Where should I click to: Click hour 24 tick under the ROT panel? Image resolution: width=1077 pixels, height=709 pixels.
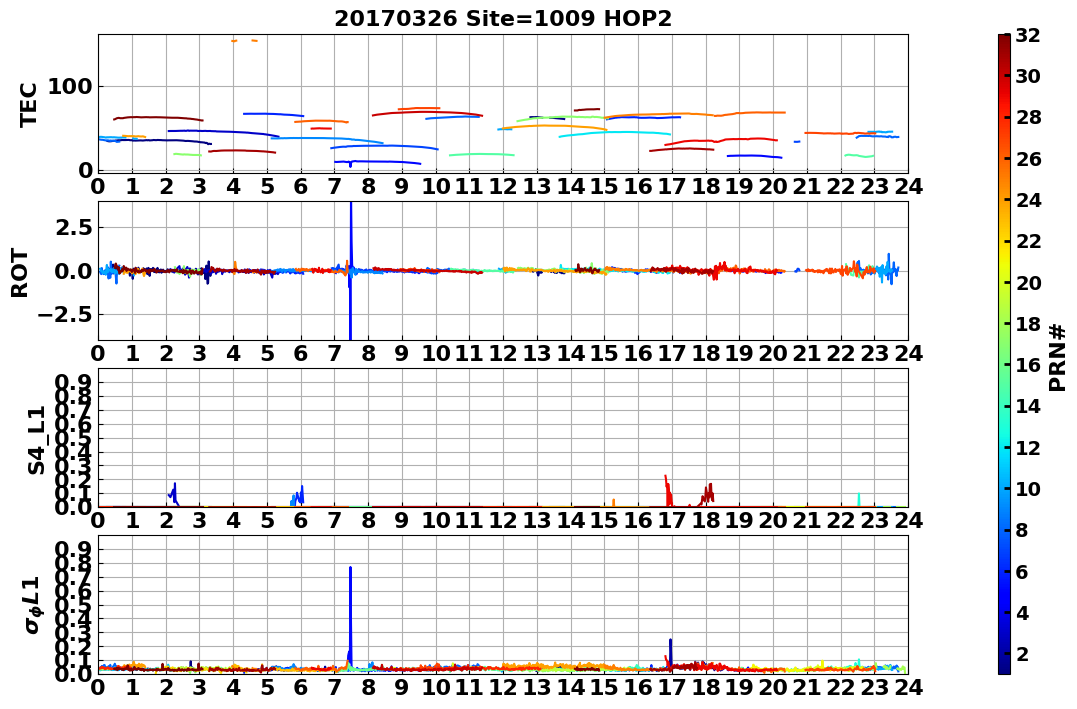[908, 354]
